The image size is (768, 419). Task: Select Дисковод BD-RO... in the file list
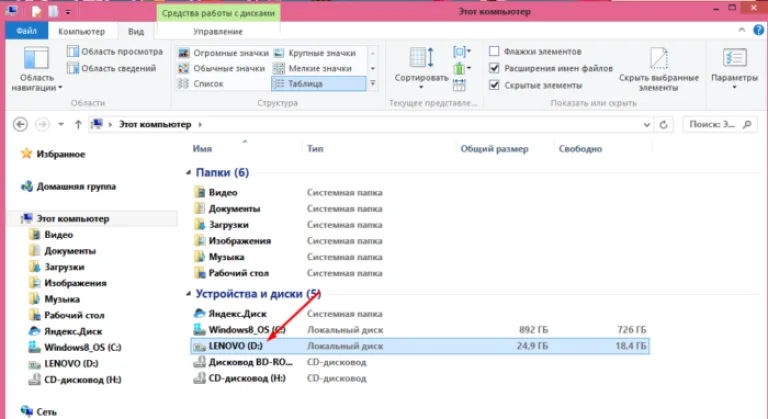(243, 362)
